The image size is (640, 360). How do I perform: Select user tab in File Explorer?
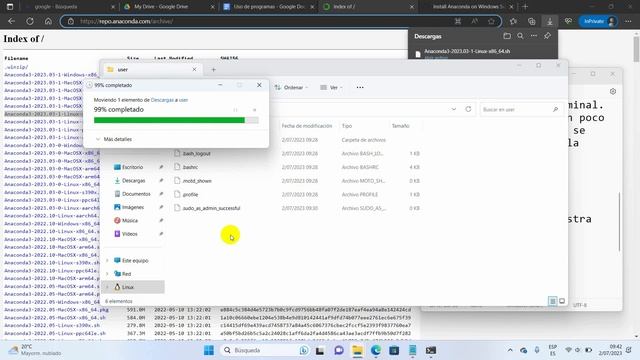coord(150,70)
